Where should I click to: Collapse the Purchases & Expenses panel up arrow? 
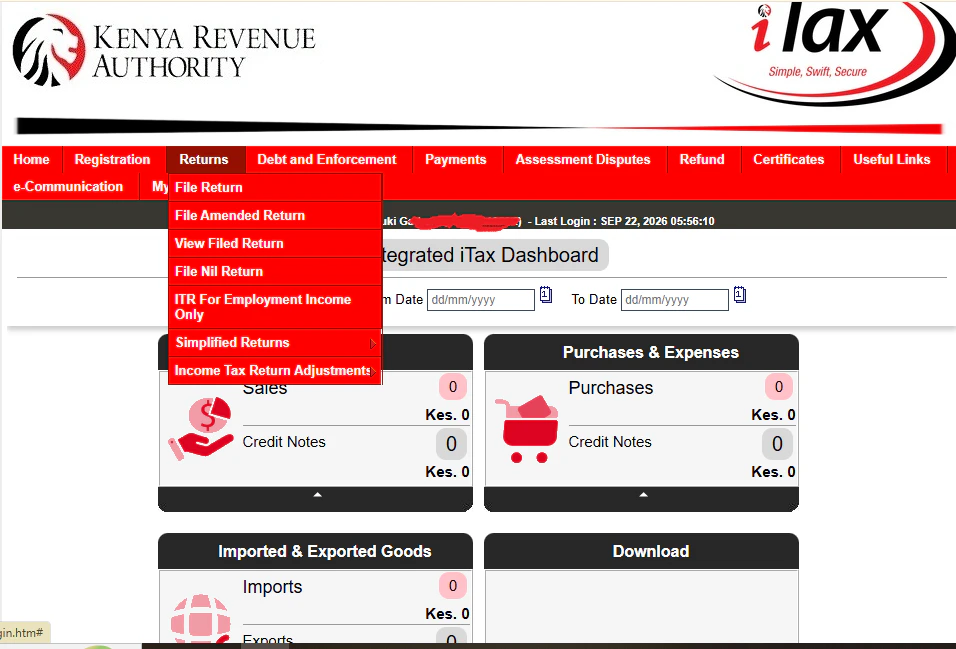pos(643,495)
